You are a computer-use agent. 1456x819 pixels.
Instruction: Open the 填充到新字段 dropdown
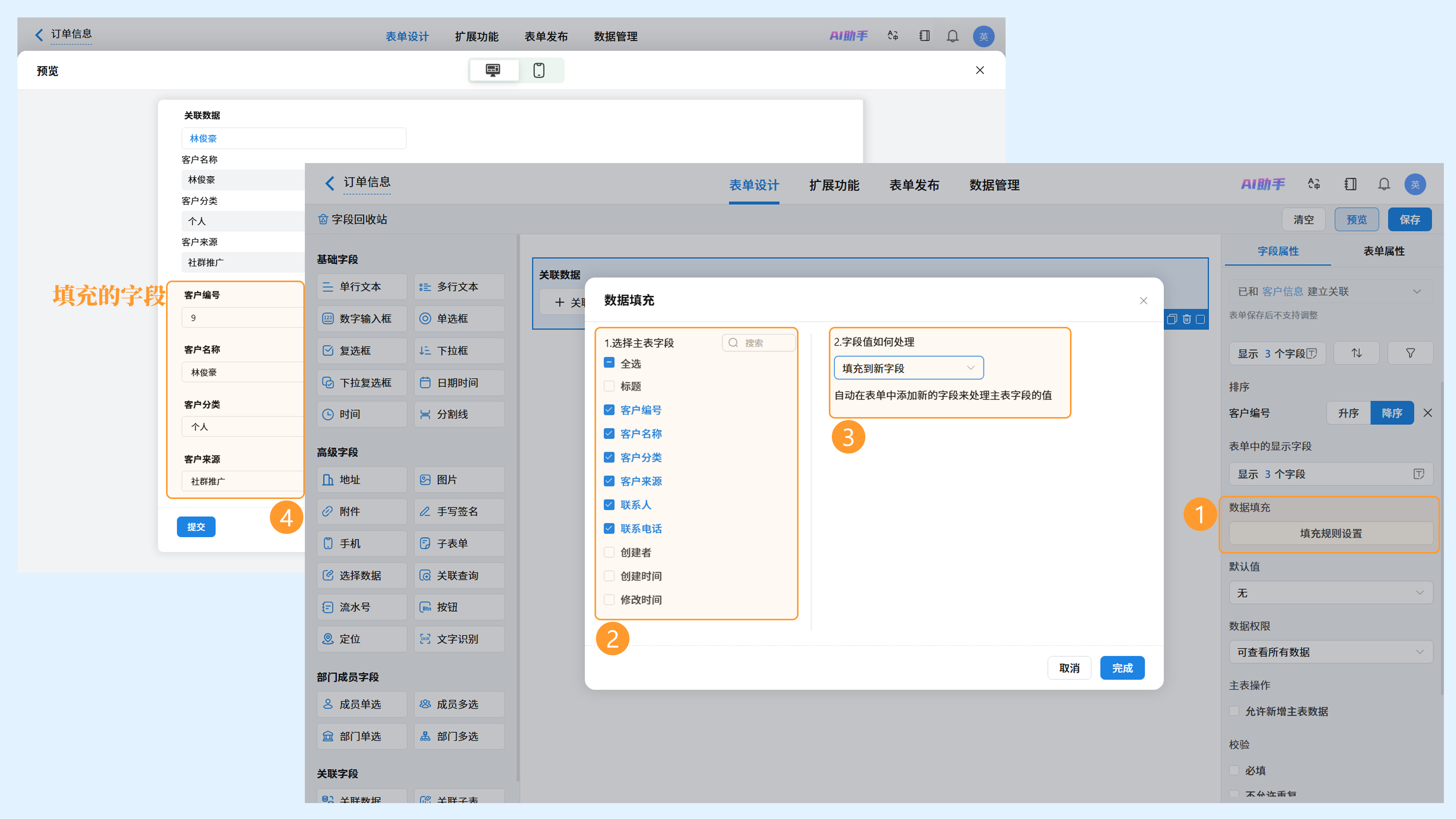908,368
